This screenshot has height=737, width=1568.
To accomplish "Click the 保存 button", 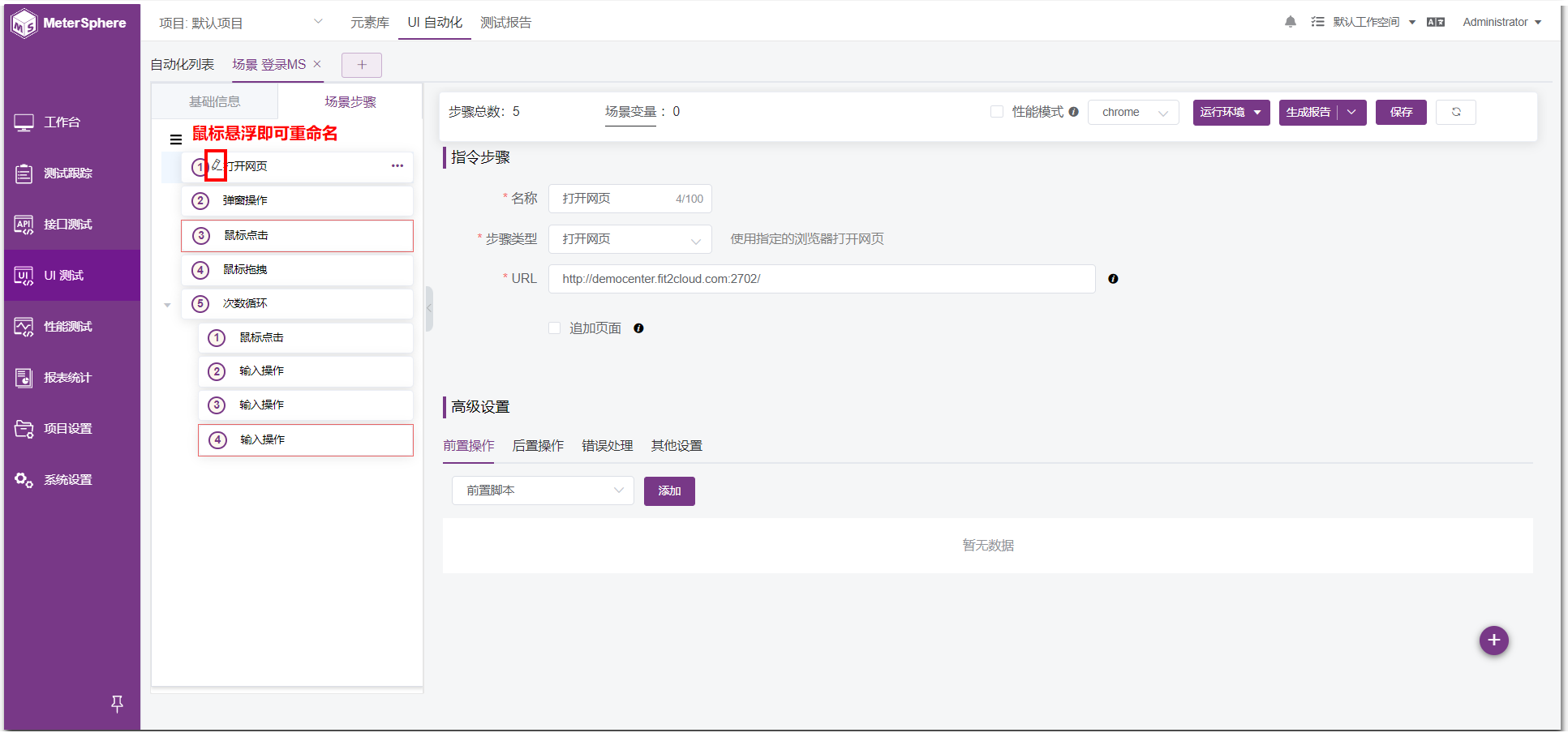I will (x=1401, y=112).
